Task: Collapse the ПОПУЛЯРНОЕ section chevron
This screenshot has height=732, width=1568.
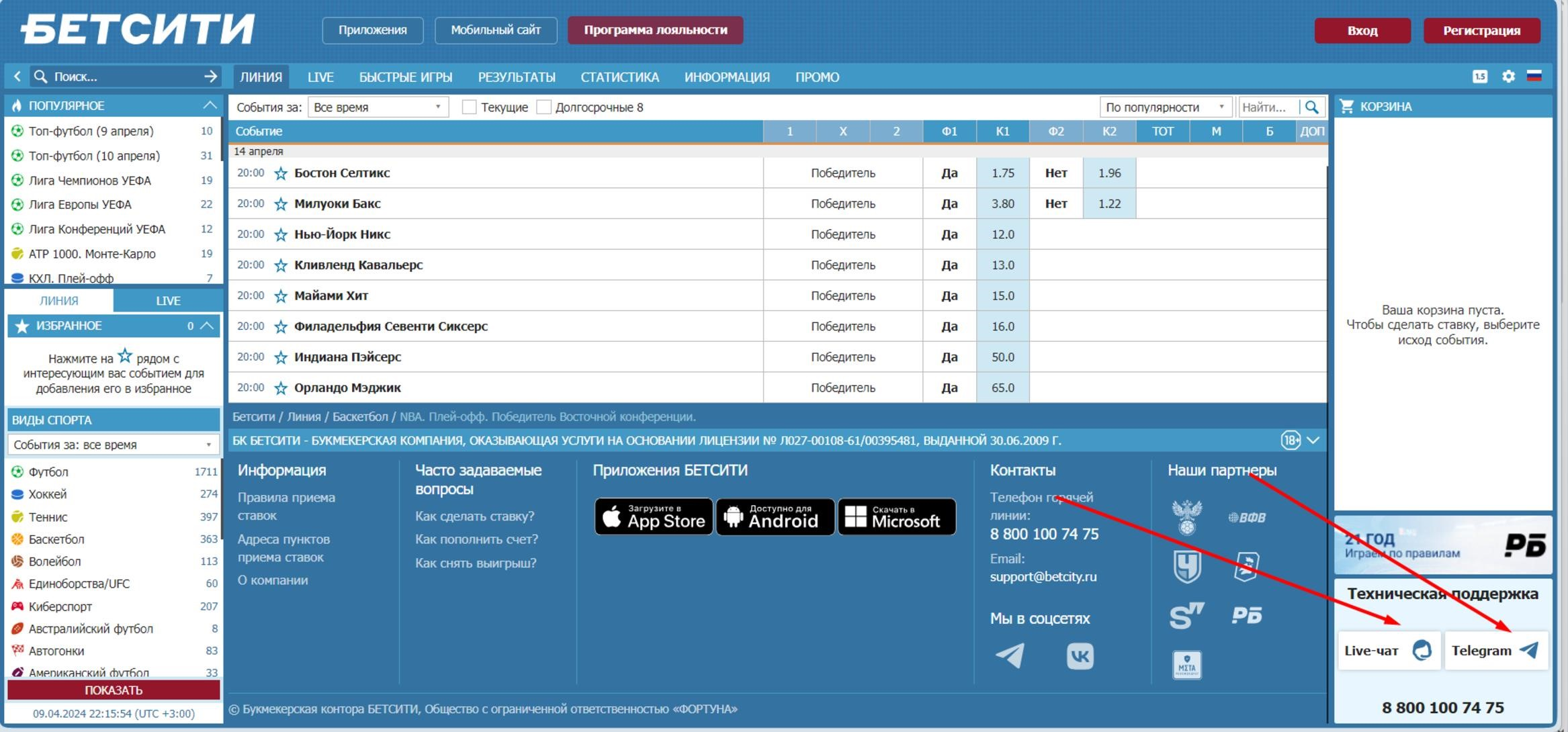Action: 210,105
